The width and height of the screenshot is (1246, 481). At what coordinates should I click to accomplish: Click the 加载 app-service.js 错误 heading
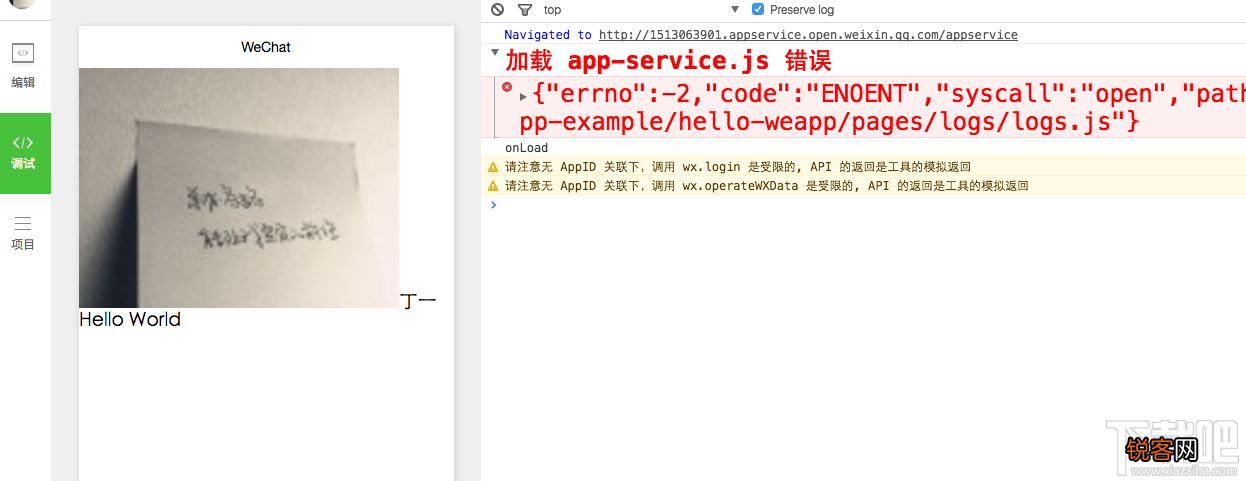coord(668,60)
